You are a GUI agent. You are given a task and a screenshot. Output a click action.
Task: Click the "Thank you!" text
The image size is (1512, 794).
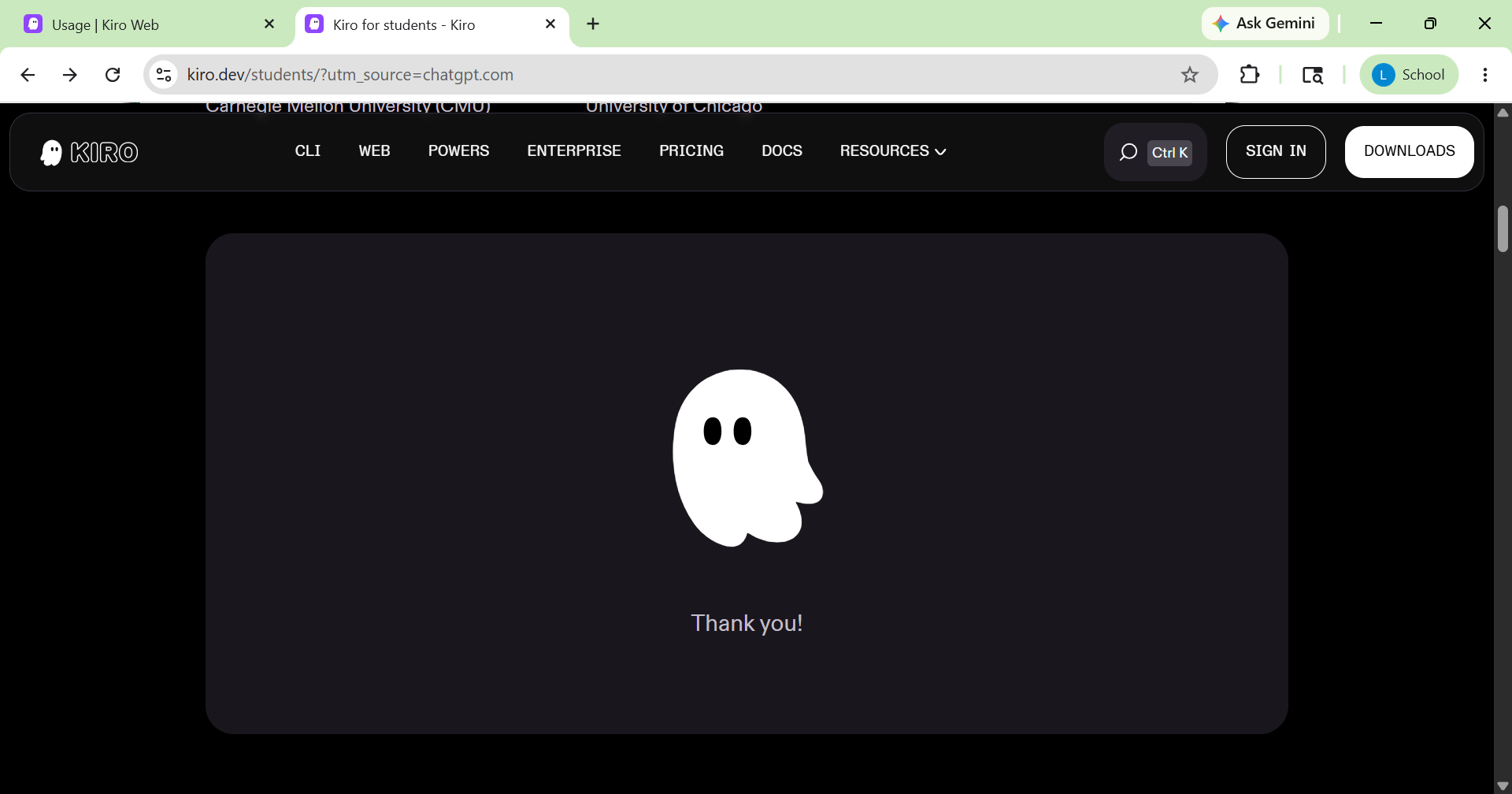click(x=747, y=623)
